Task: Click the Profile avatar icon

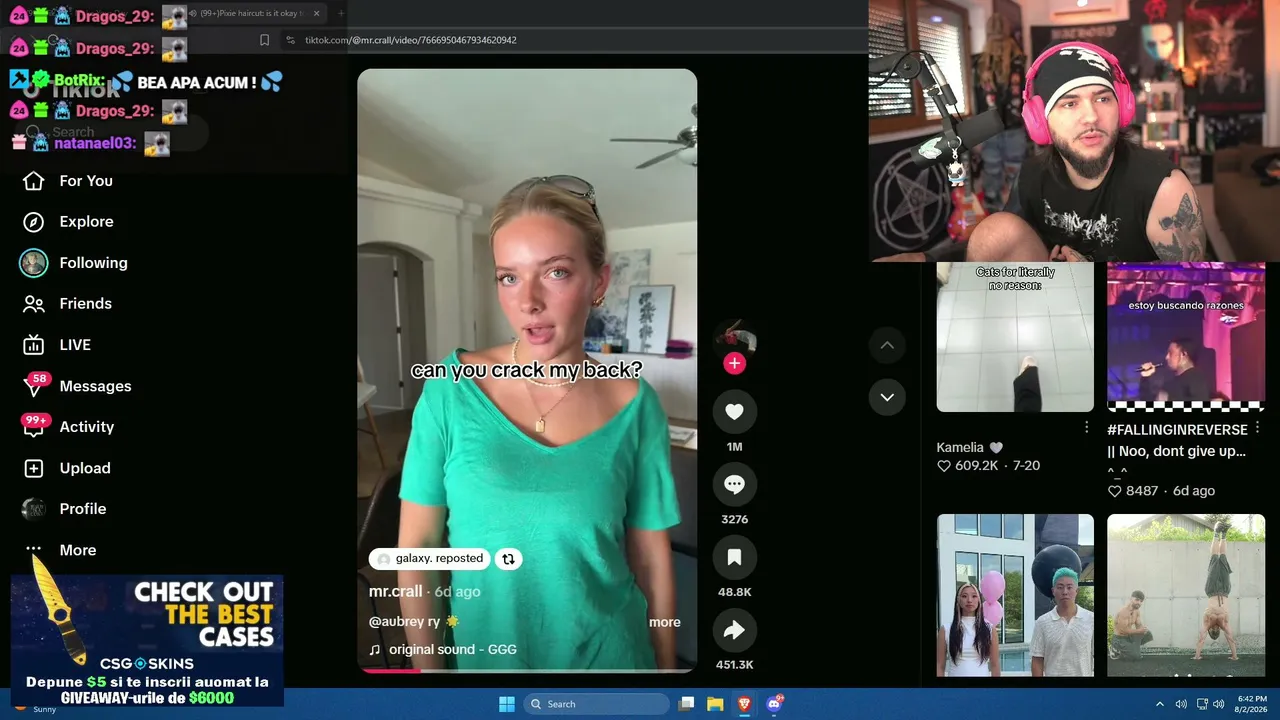Action: point(34,509)
